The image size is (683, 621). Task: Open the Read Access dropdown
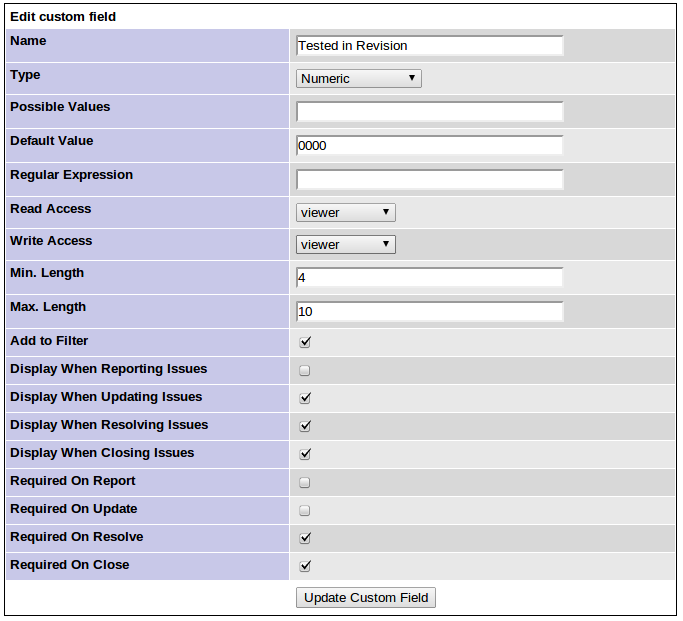click(x=346, y=213)
